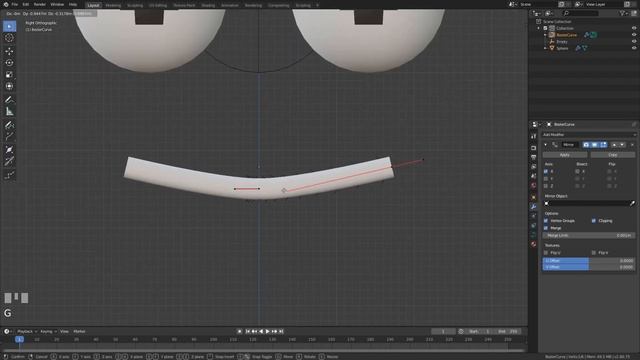
Task: Hide the Sphere object via eye icon
Action: (634, 48)
